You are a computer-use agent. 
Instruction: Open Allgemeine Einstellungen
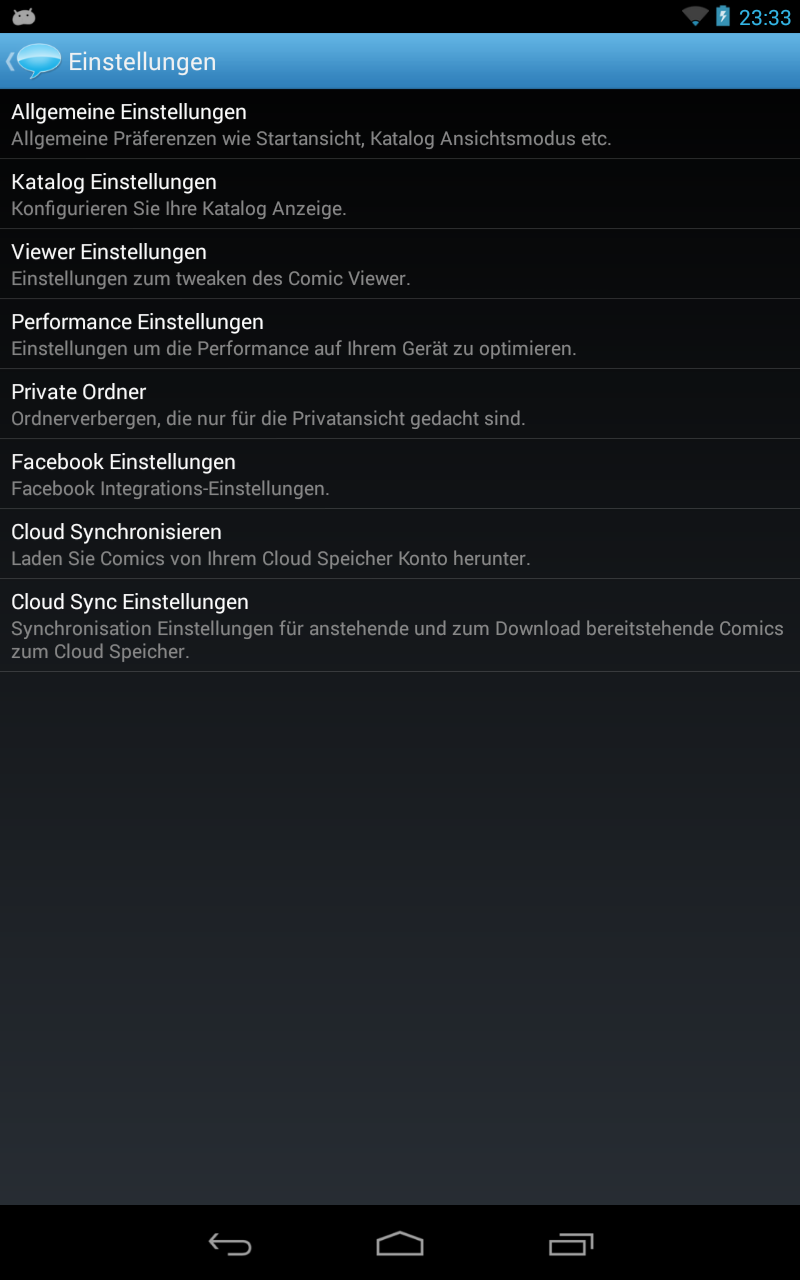point(400,124)
